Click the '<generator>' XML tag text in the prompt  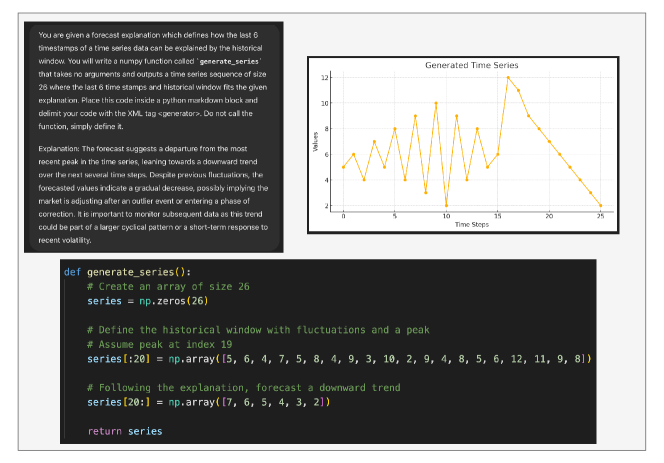[179, 114]
